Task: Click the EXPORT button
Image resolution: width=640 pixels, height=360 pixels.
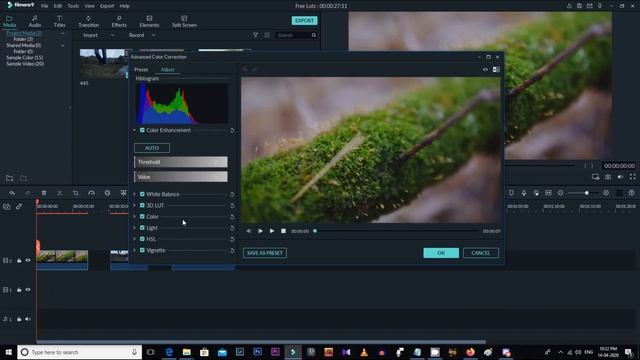Action: 304,20
